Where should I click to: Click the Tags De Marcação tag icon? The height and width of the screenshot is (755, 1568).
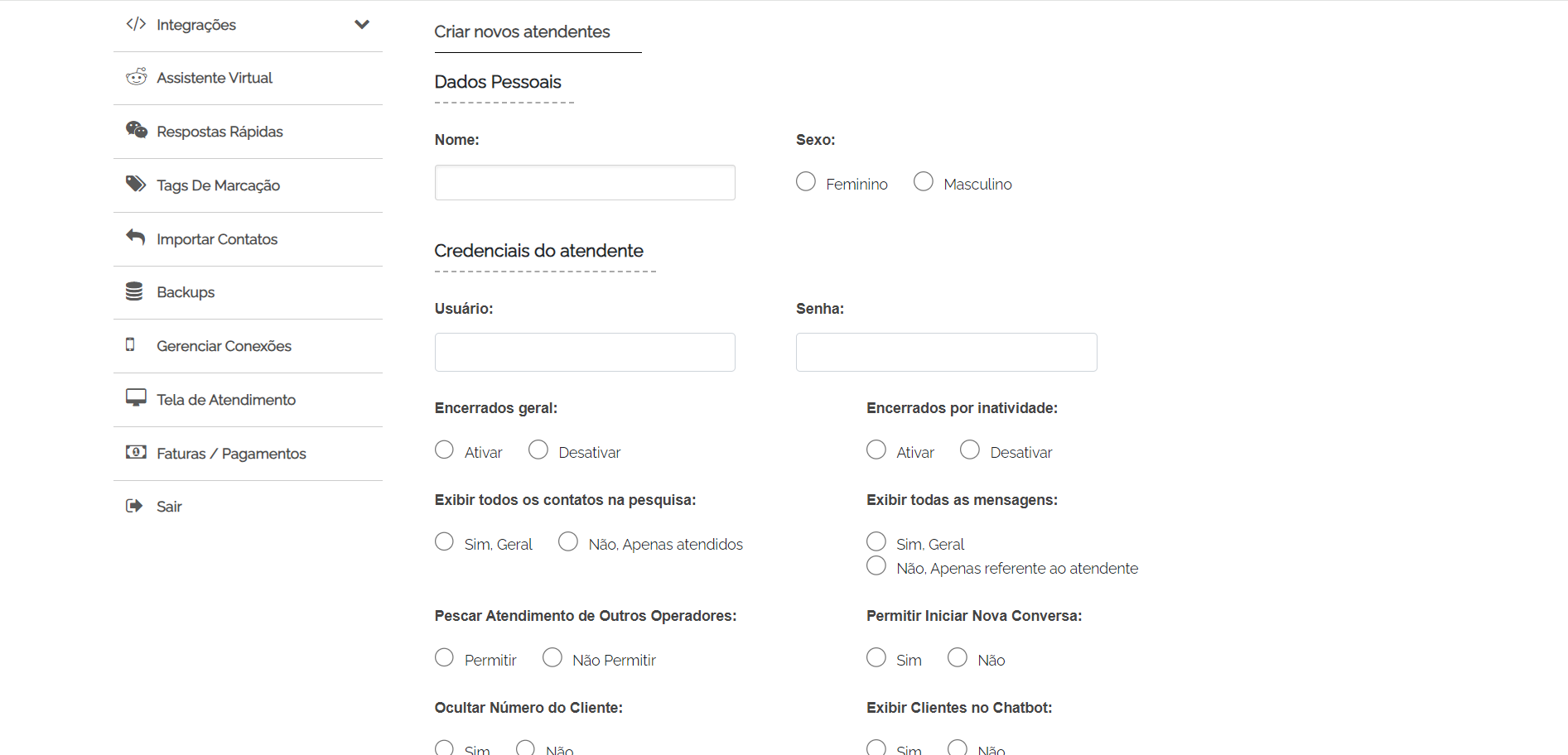pos(136,184)
